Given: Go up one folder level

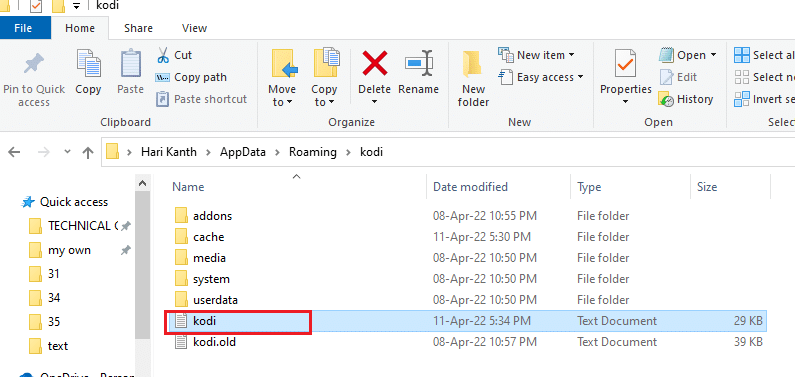Looking at the screenshot, I should 88,152.
